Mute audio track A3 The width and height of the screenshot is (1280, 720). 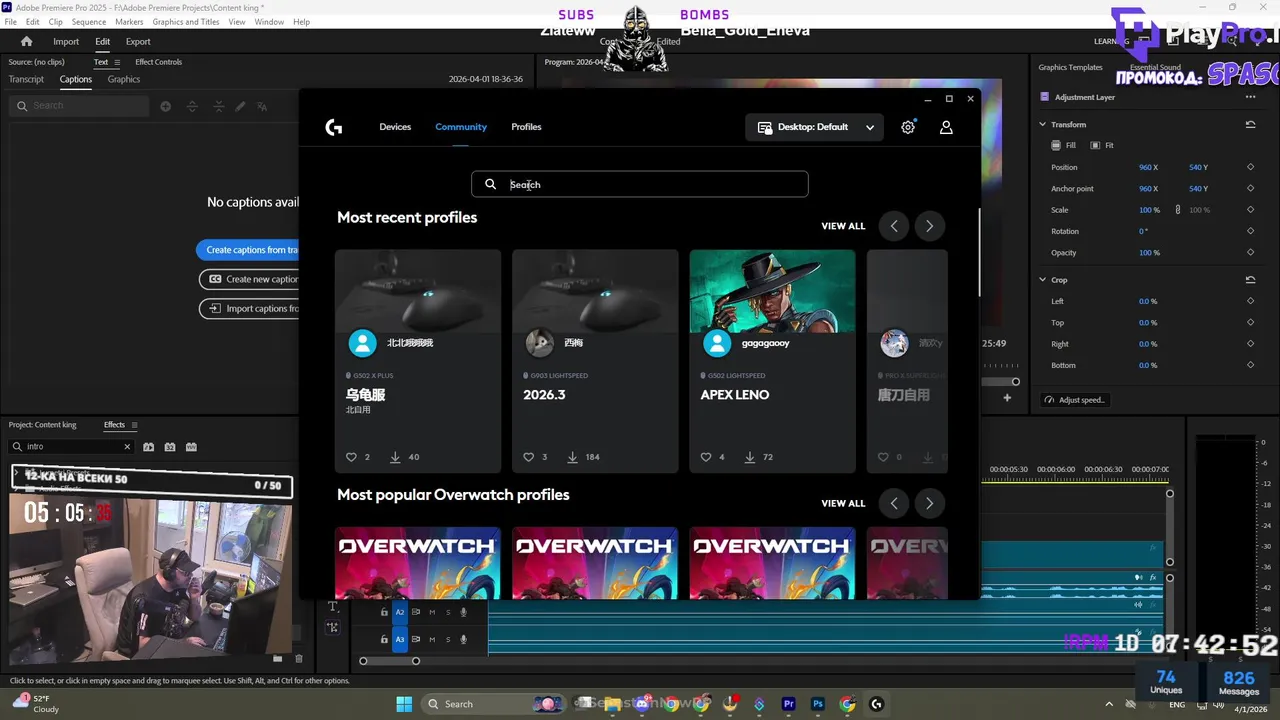(x=432, y=639)
